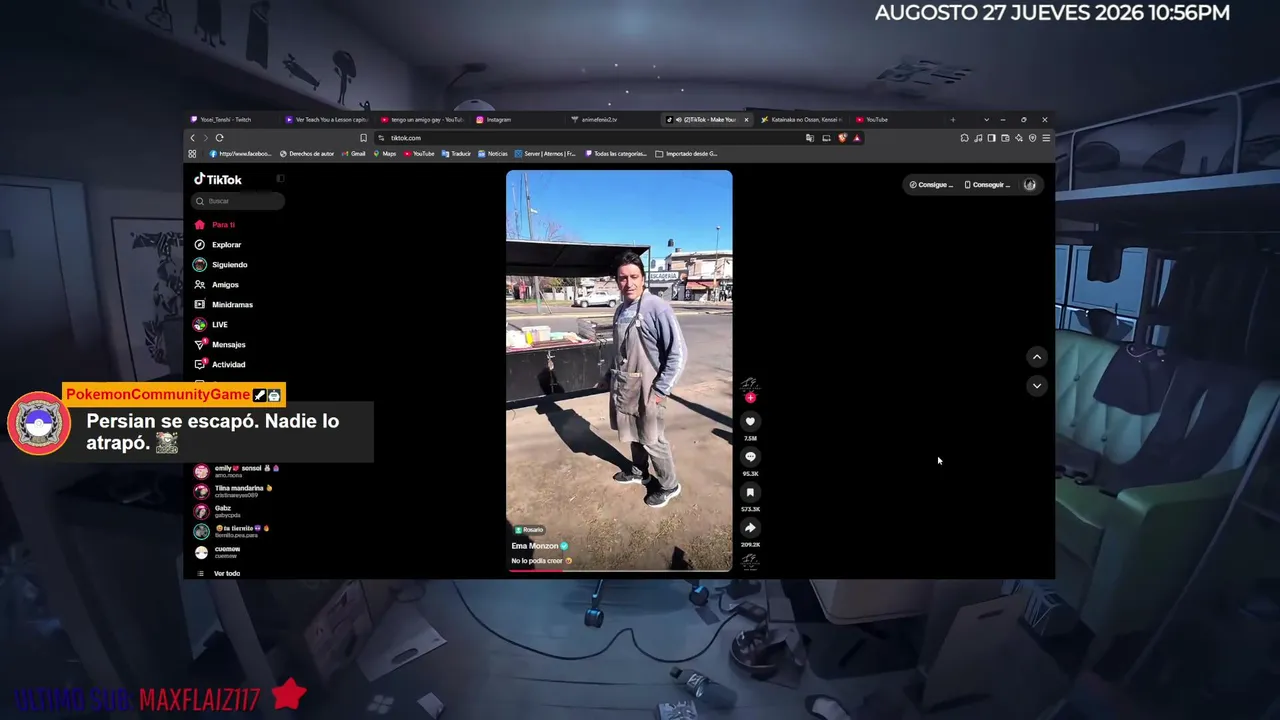The height and width of the screenshot is (720, 1280).
Task: Open Para ti feed in TikTok sidebar
Action: pos(223,225)
